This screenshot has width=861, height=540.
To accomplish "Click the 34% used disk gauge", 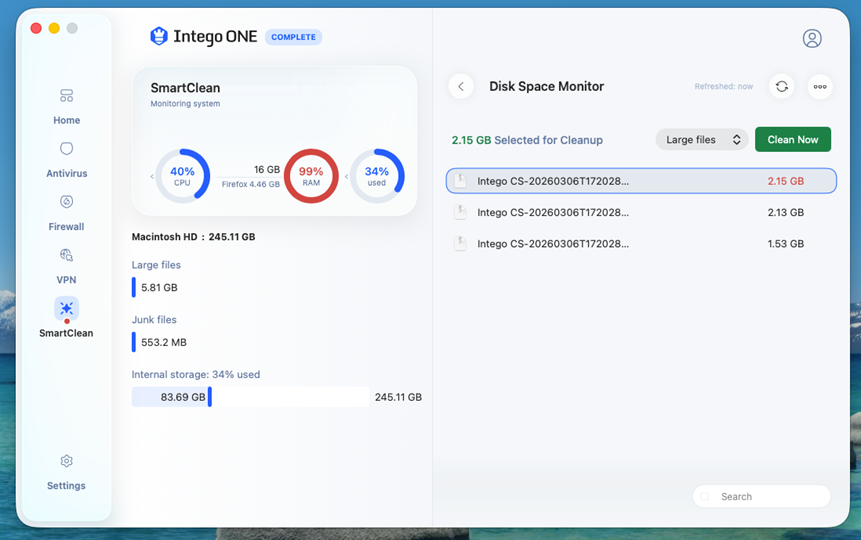I will click(x=377, y=176).
